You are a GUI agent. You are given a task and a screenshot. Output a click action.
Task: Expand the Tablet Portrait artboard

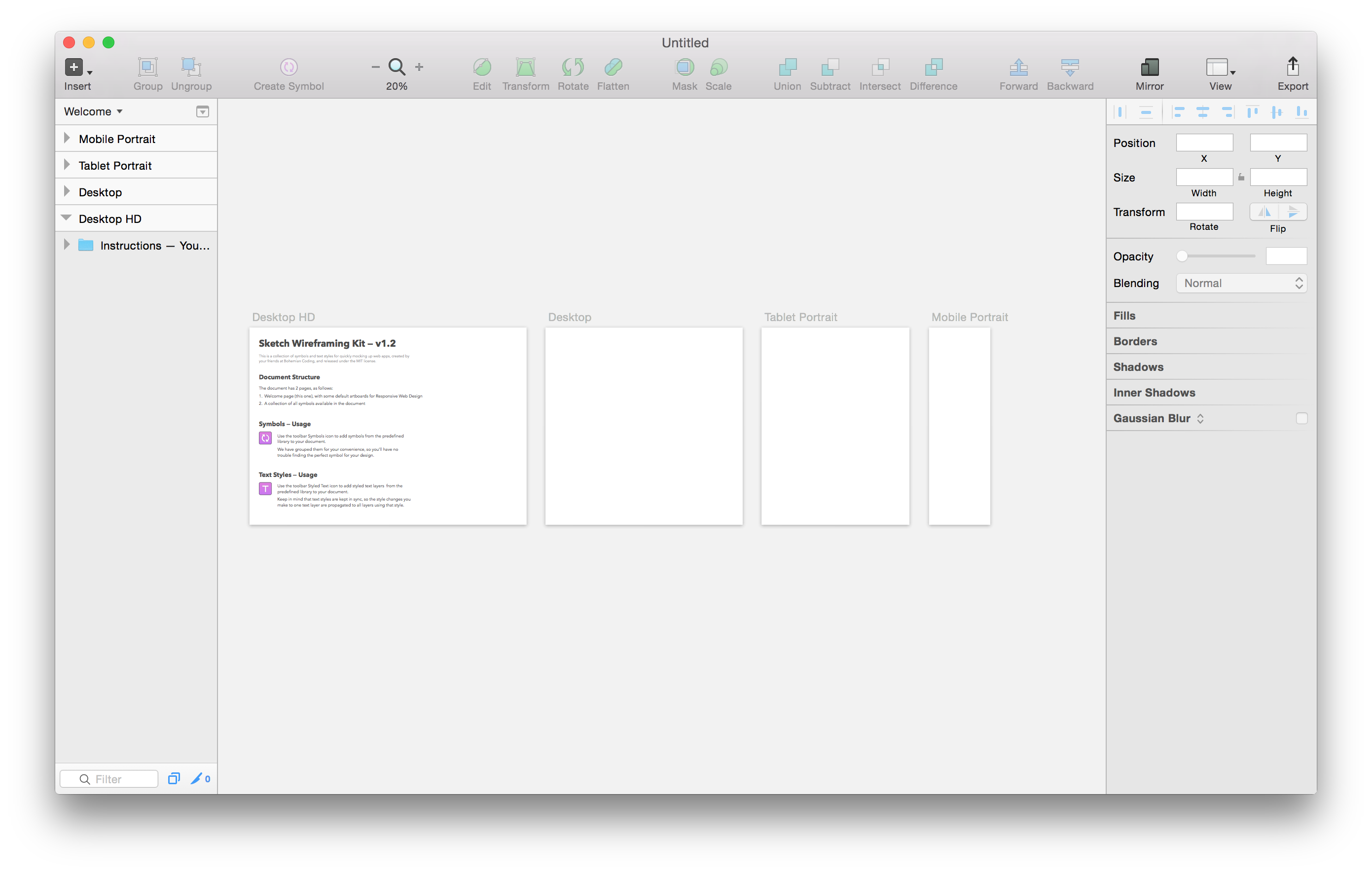click(x=67, y=165)
